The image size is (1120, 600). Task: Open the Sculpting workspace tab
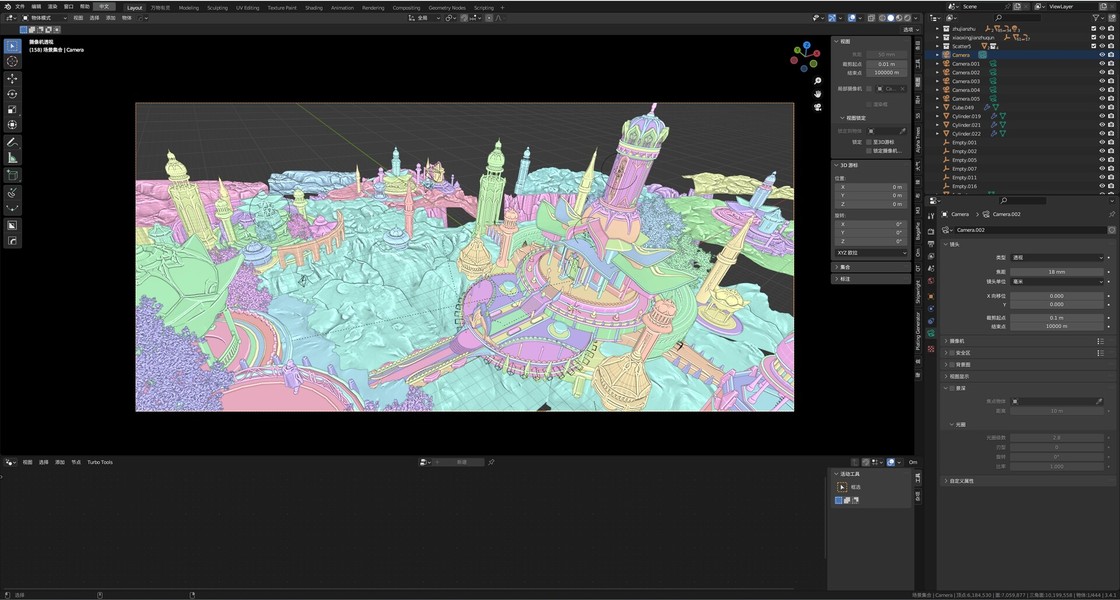[217, 8]
